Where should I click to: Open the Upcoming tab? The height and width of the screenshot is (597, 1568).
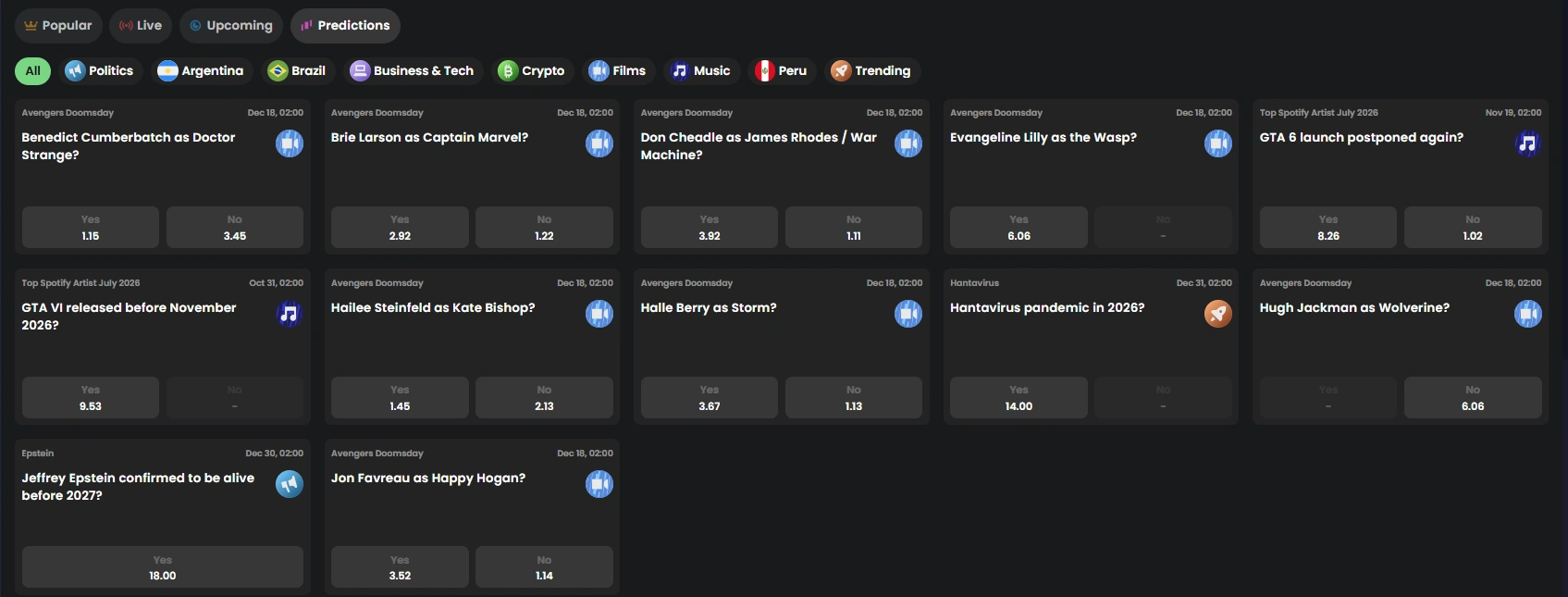231,25
